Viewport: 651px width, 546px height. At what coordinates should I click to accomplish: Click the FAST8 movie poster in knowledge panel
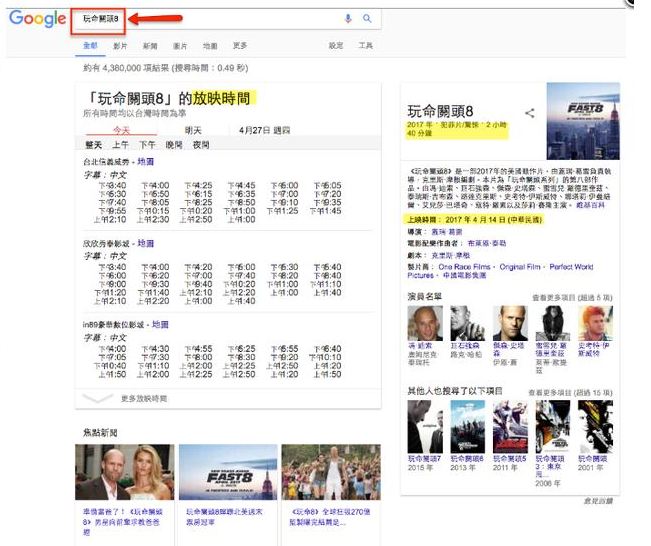[583, 121]
